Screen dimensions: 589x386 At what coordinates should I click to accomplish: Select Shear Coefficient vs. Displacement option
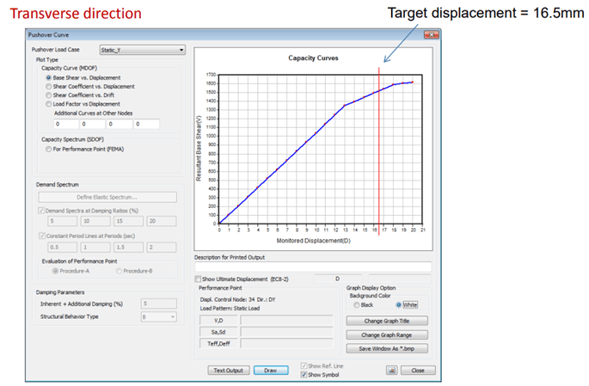48,86
